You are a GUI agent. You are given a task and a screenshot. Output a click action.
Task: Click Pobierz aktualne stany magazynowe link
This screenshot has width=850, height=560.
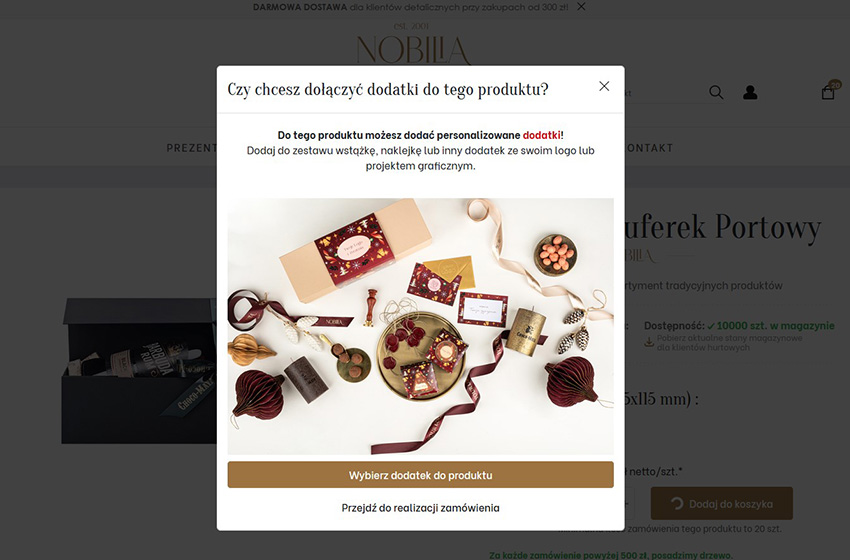729,343
